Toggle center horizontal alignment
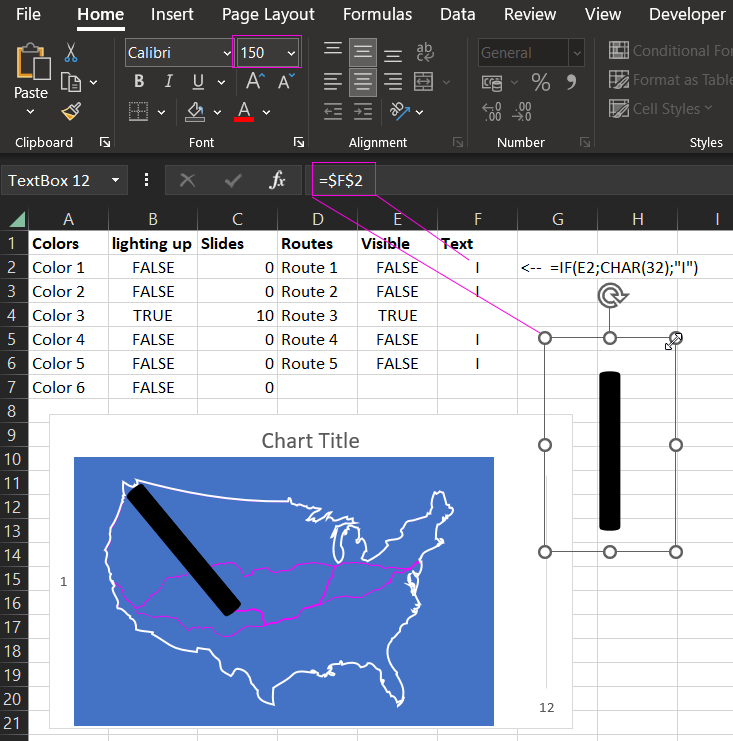This screenshot has width=733, height=741. [363, 82]
